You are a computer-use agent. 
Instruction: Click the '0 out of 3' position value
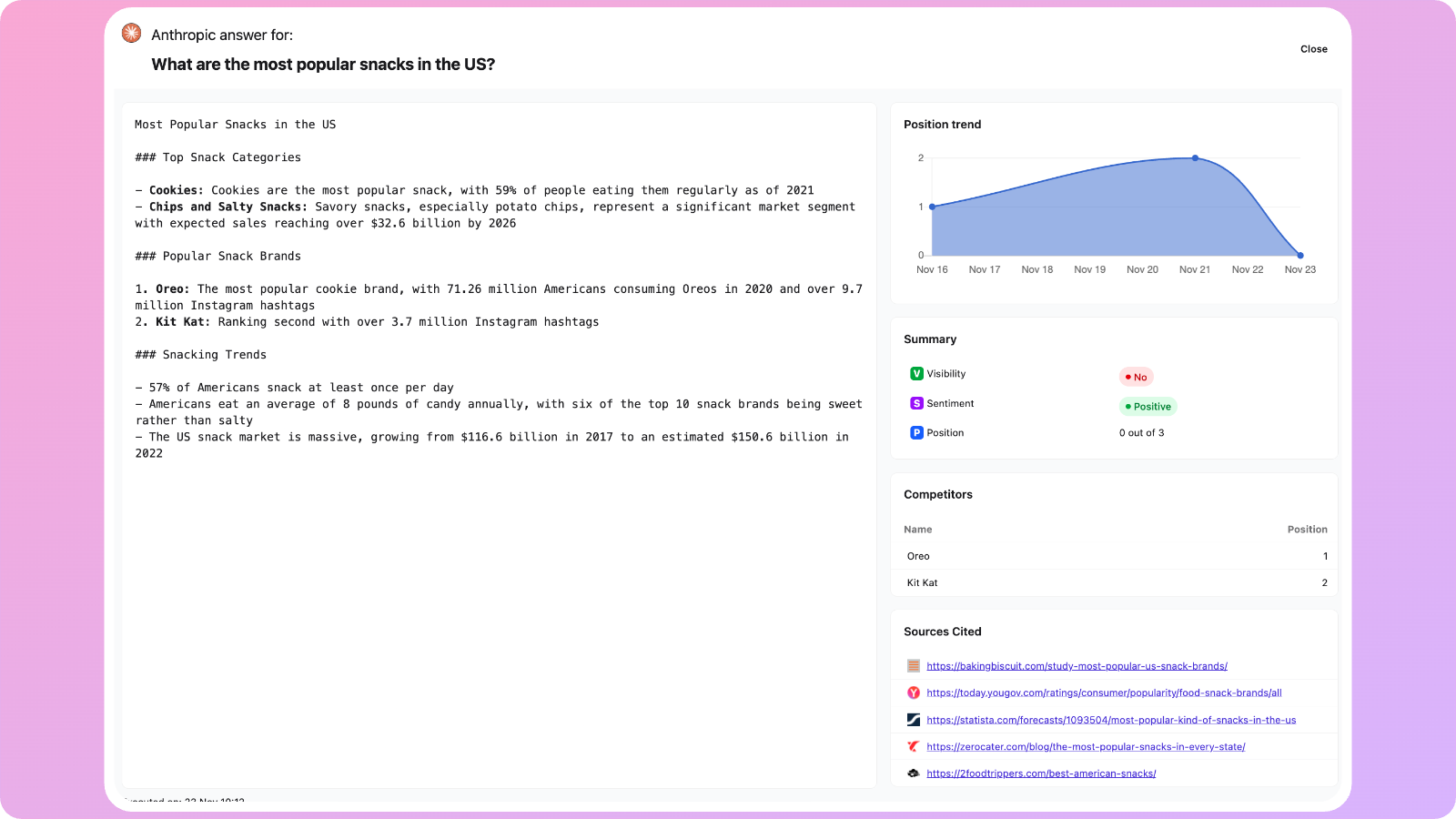1141,433
